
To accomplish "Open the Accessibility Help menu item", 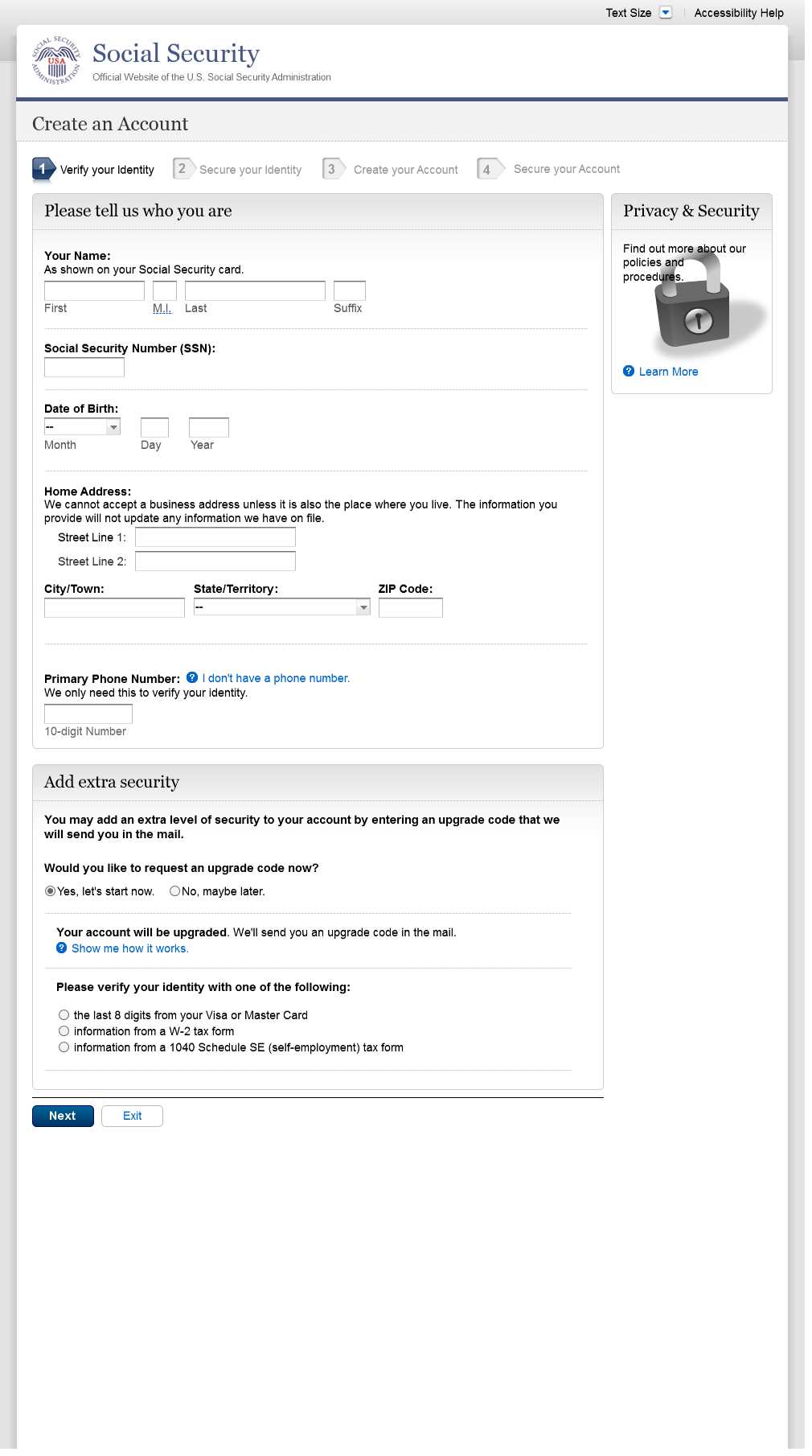I will 739,13.
